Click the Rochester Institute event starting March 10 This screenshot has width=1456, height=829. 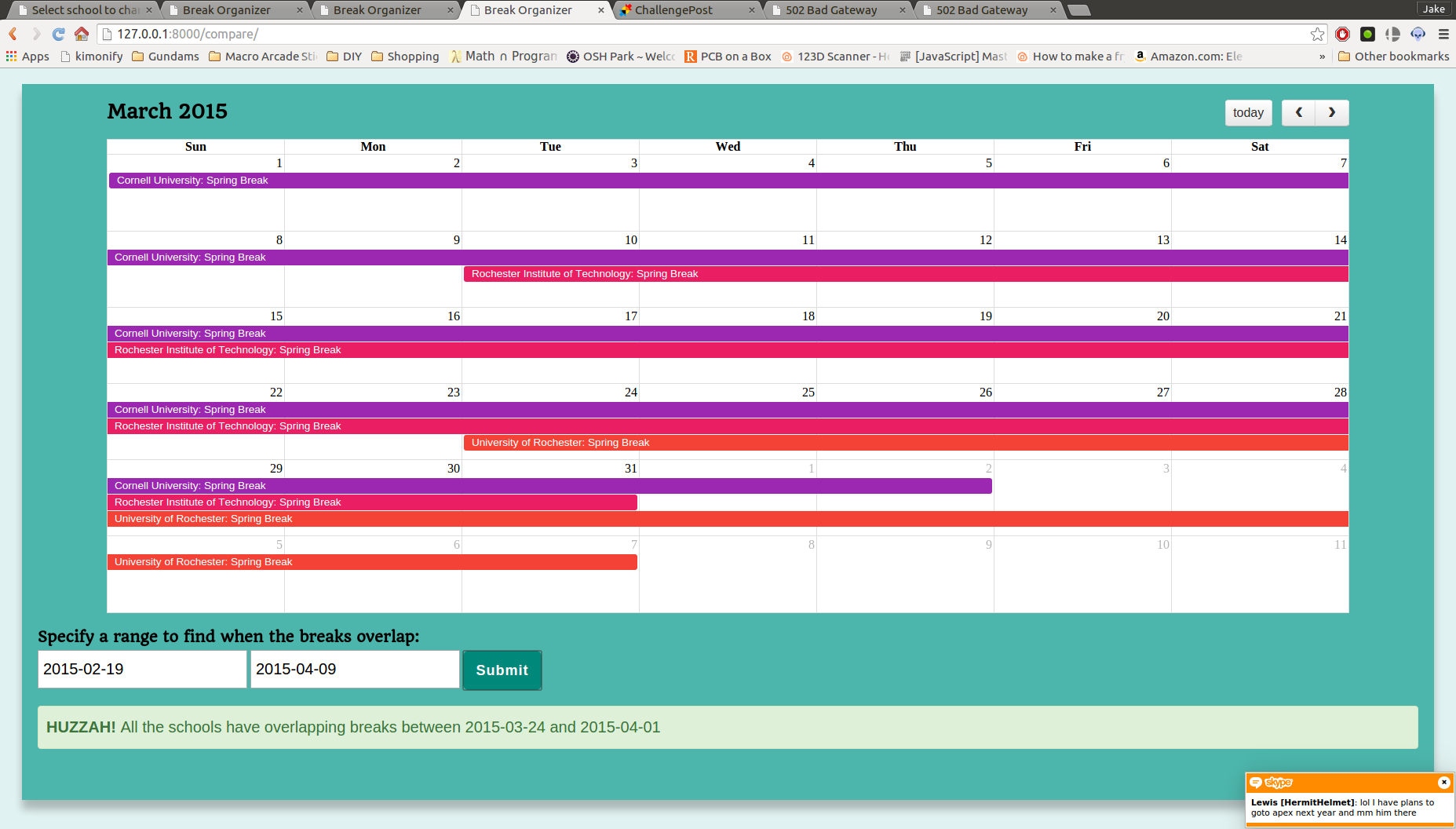pos(906,274)
